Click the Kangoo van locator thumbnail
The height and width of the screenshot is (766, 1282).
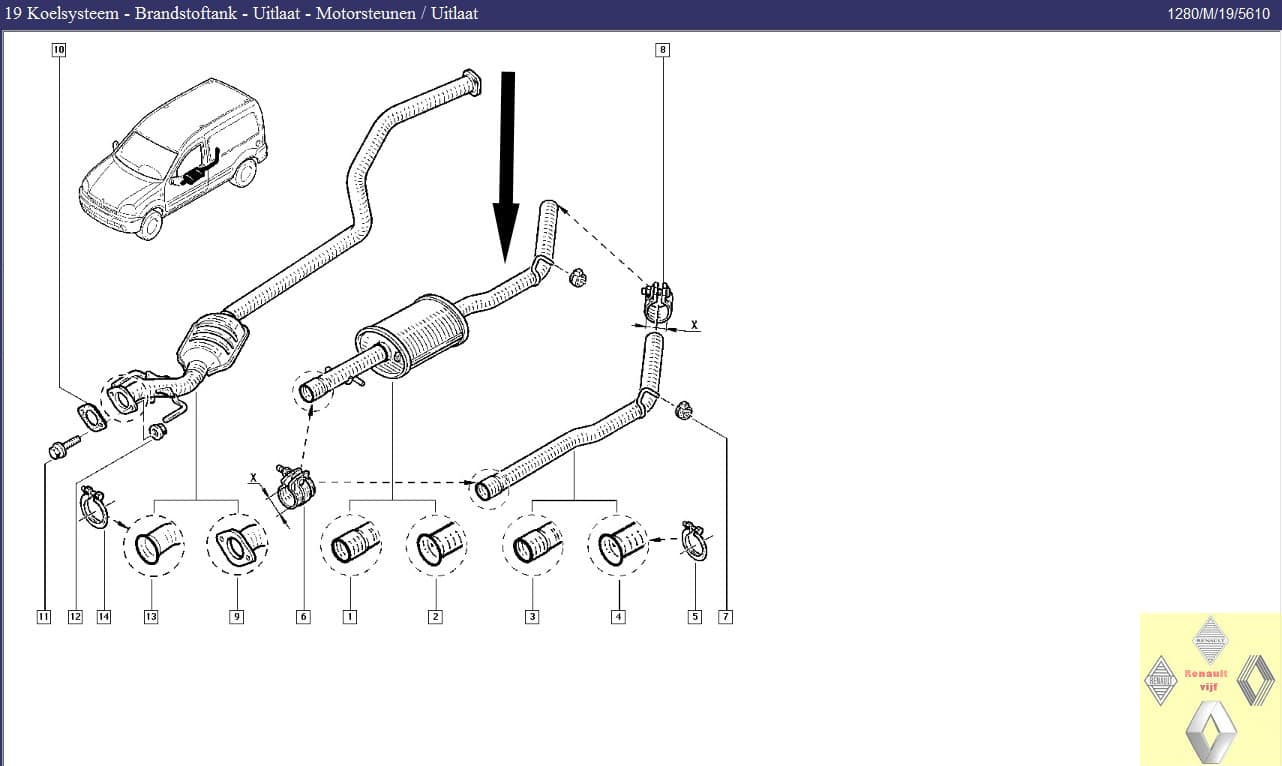tap(172, 162)
